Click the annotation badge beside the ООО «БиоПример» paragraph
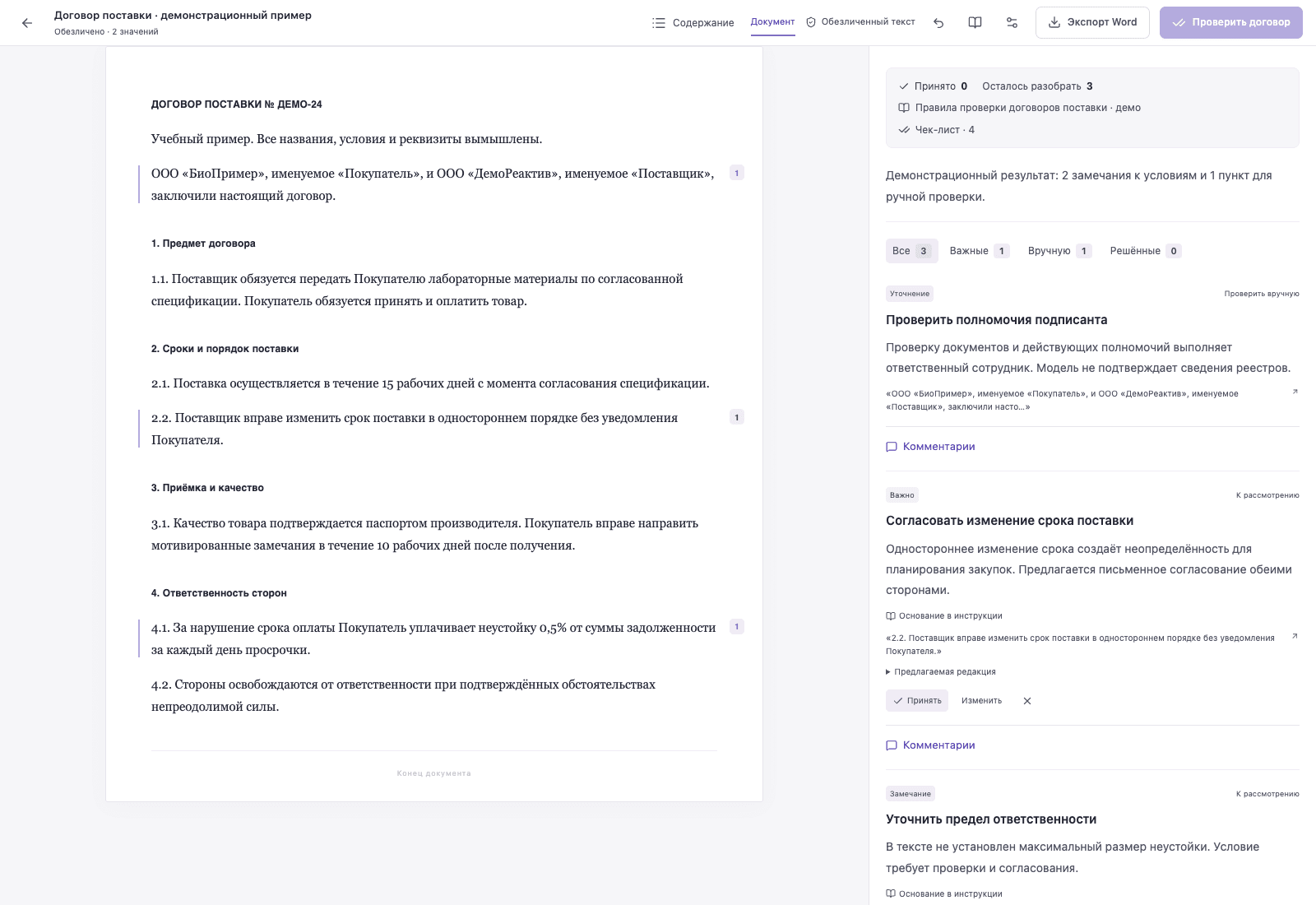This screenshot has width=1316, height=905. (x=736, y=173)
